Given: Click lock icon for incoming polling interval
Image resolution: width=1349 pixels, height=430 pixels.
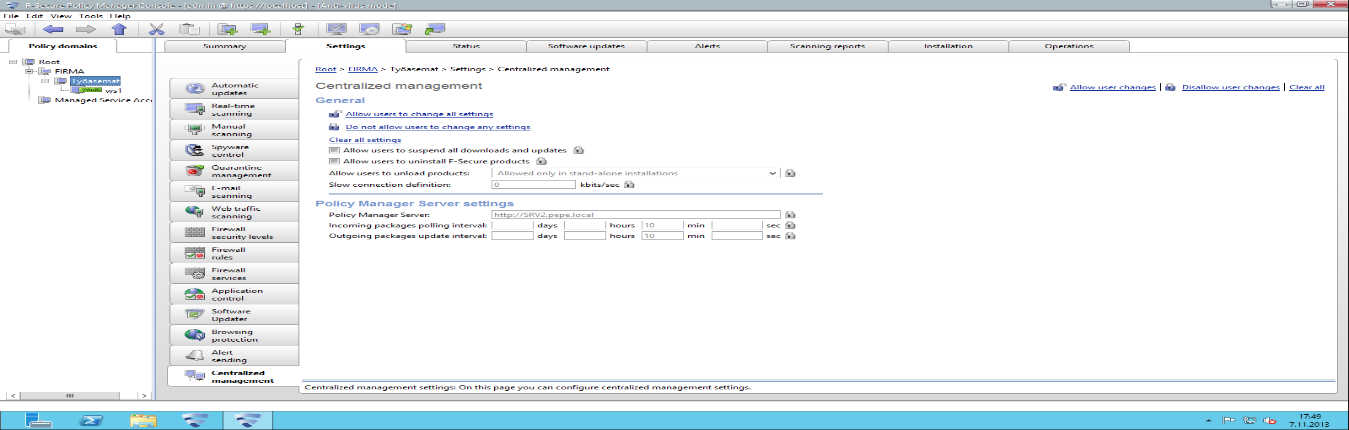Looking at the screenshot, I should [x=790, y=225].
